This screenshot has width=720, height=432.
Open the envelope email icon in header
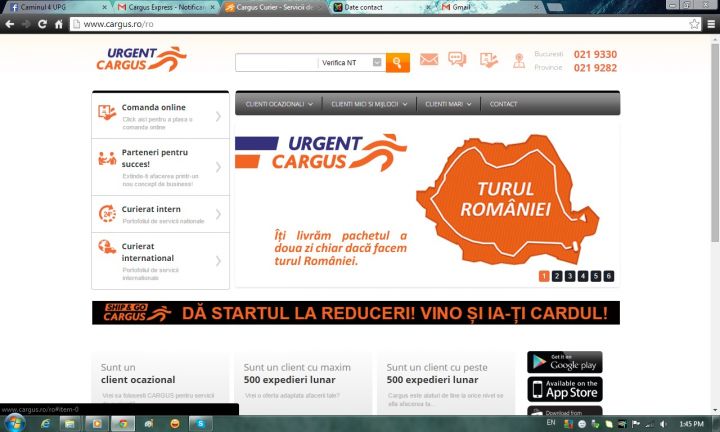click(x=429, y=60)
